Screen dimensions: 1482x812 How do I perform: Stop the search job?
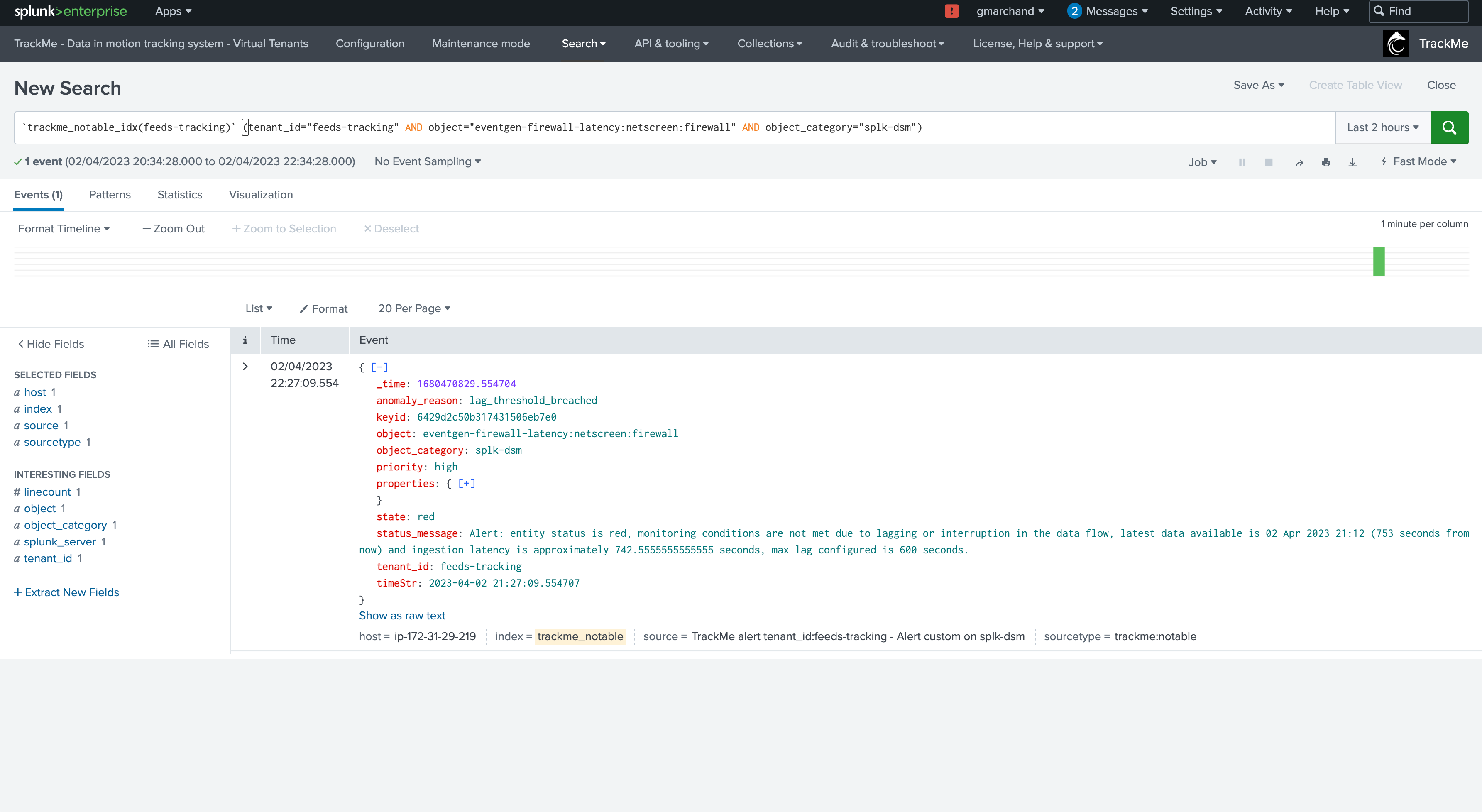point(1269,162)
